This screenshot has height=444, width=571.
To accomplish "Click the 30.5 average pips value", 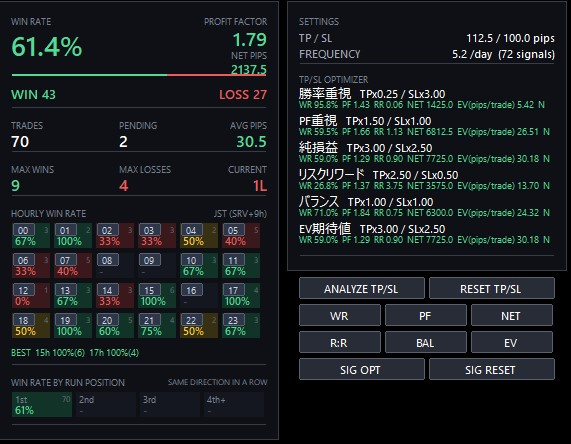I will tap(251, 142).
